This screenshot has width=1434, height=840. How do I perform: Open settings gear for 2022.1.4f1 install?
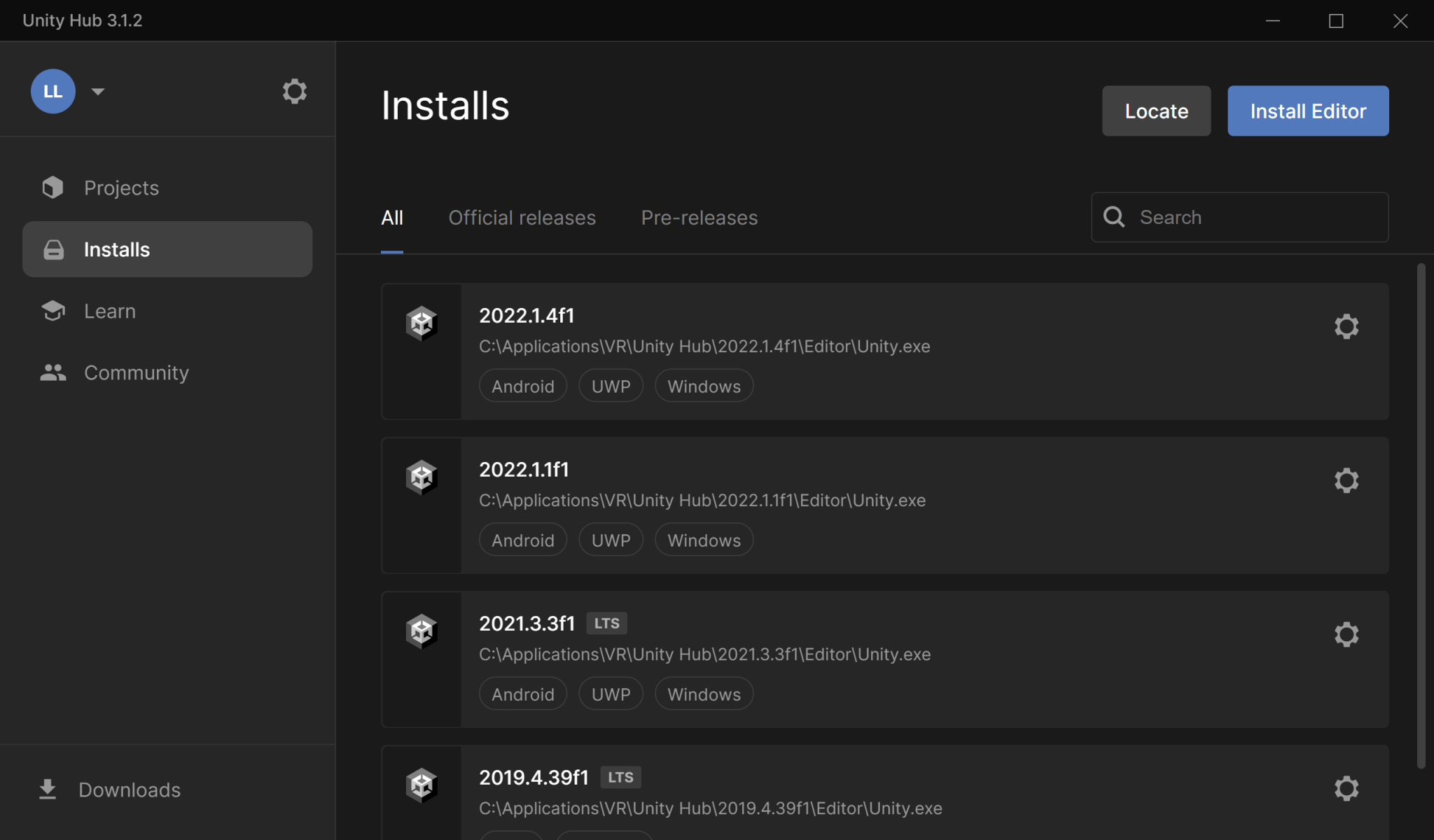(x=1347, y=326)
